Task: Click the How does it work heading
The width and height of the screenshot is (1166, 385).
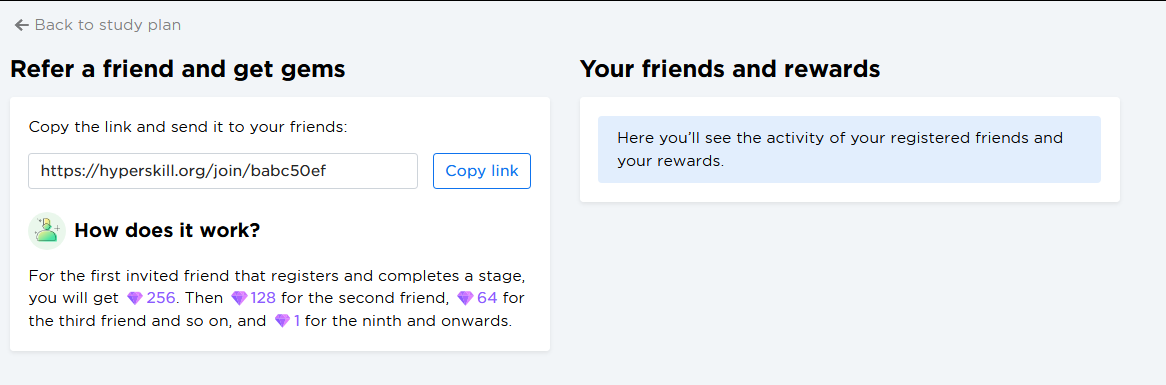Action: 167,230
